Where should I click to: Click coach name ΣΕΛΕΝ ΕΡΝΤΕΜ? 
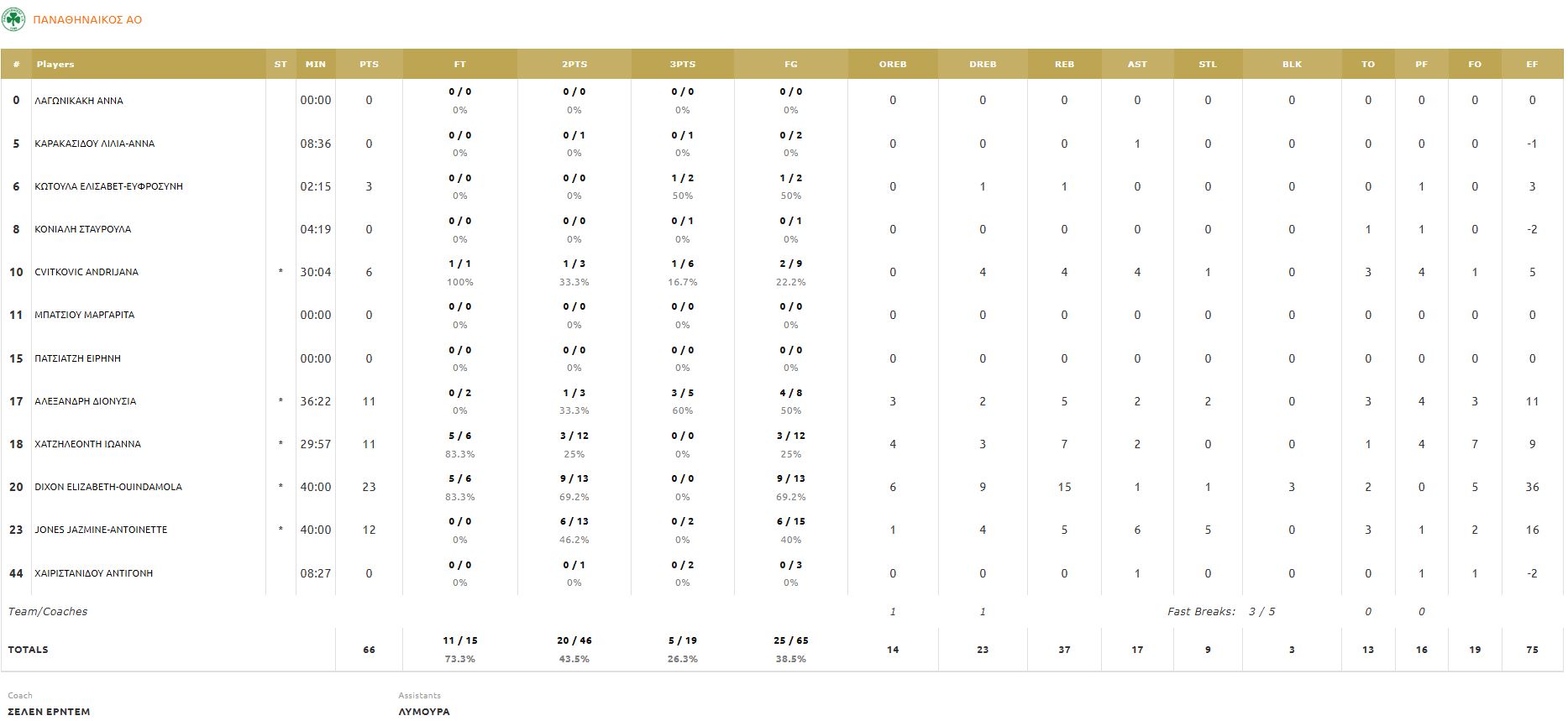point(49,711)
